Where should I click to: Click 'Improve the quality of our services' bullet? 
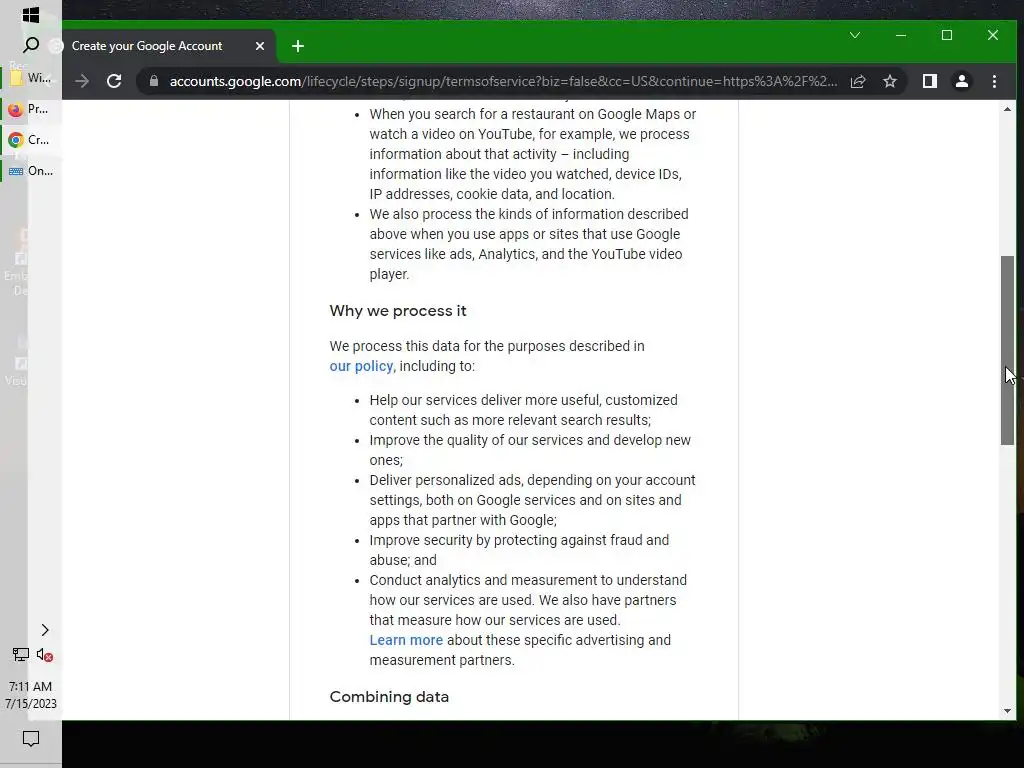coord(530,450)
